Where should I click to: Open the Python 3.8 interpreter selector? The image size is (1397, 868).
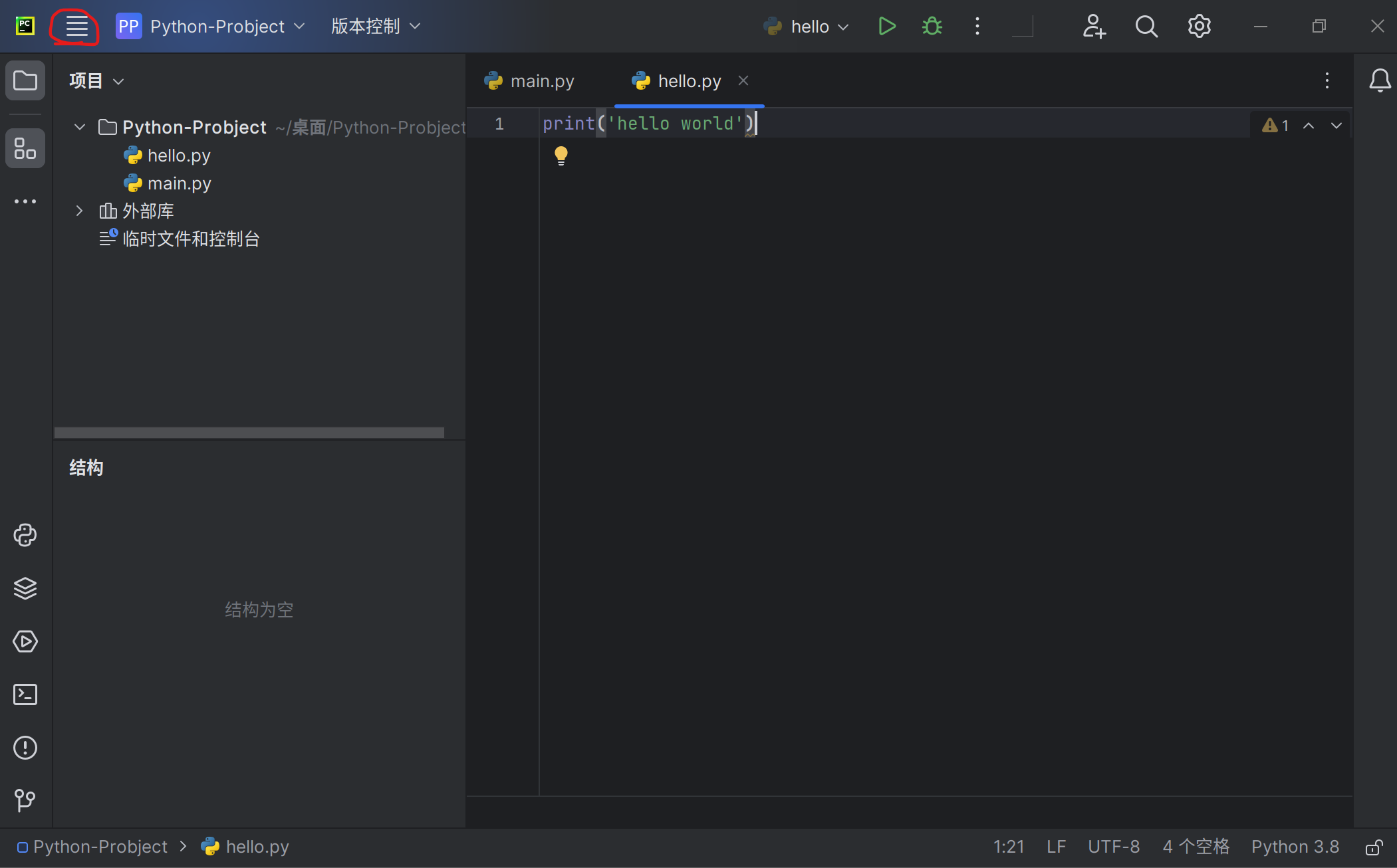(1295, 847)
